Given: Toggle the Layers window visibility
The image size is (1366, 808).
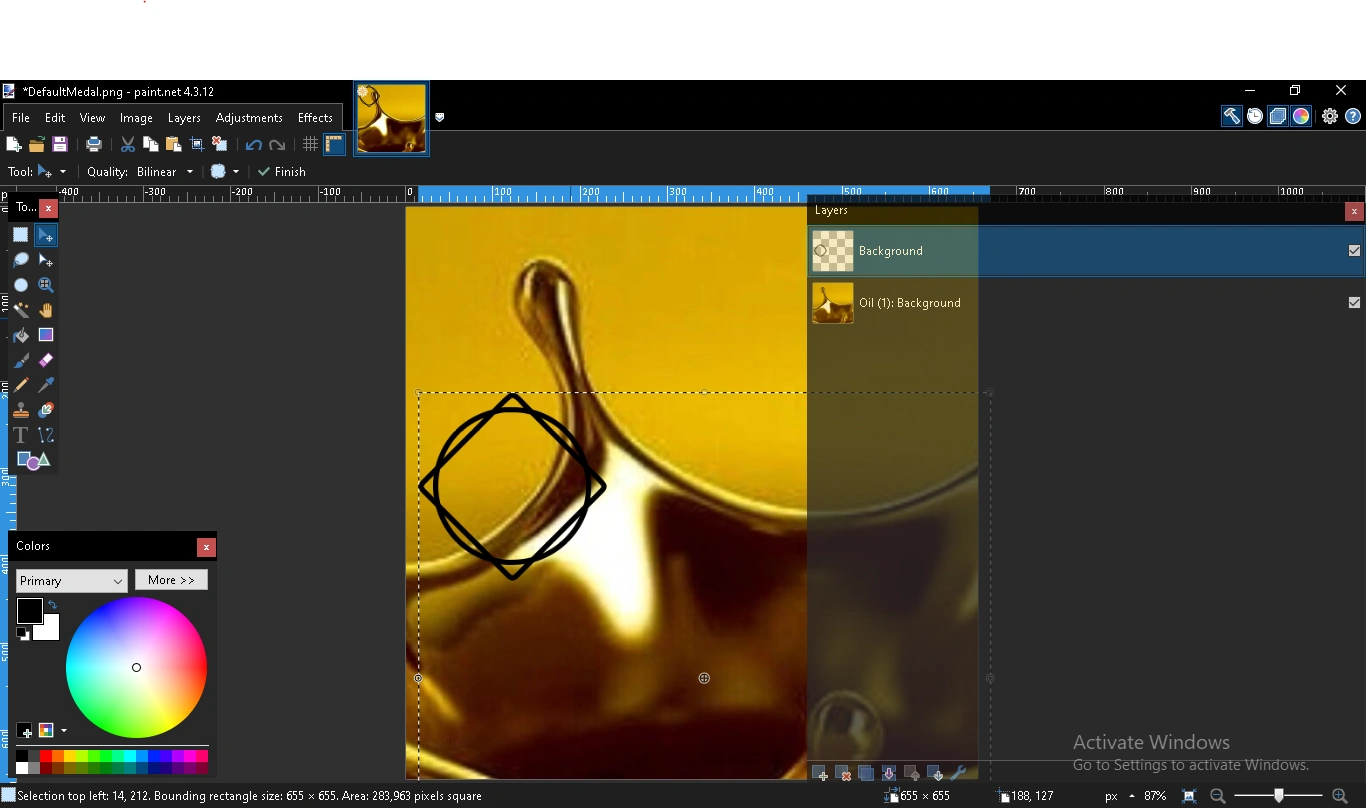Looking at the screenshot, I should tap(1278, 117).
